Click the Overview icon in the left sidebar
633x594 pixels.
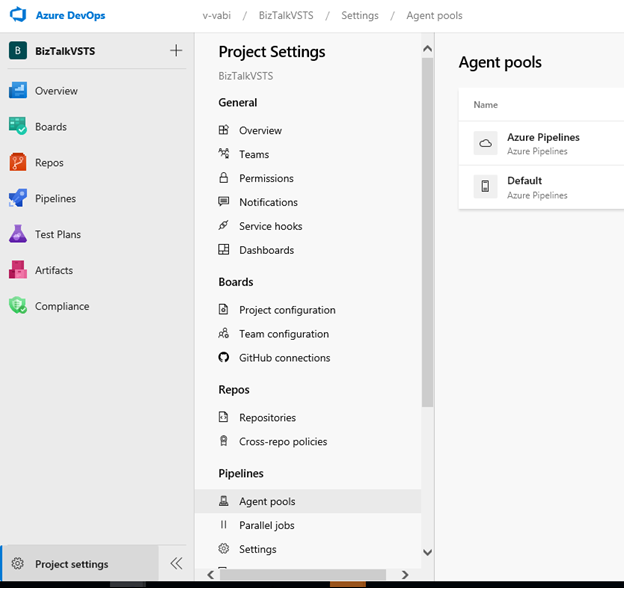tap(18, 90)
